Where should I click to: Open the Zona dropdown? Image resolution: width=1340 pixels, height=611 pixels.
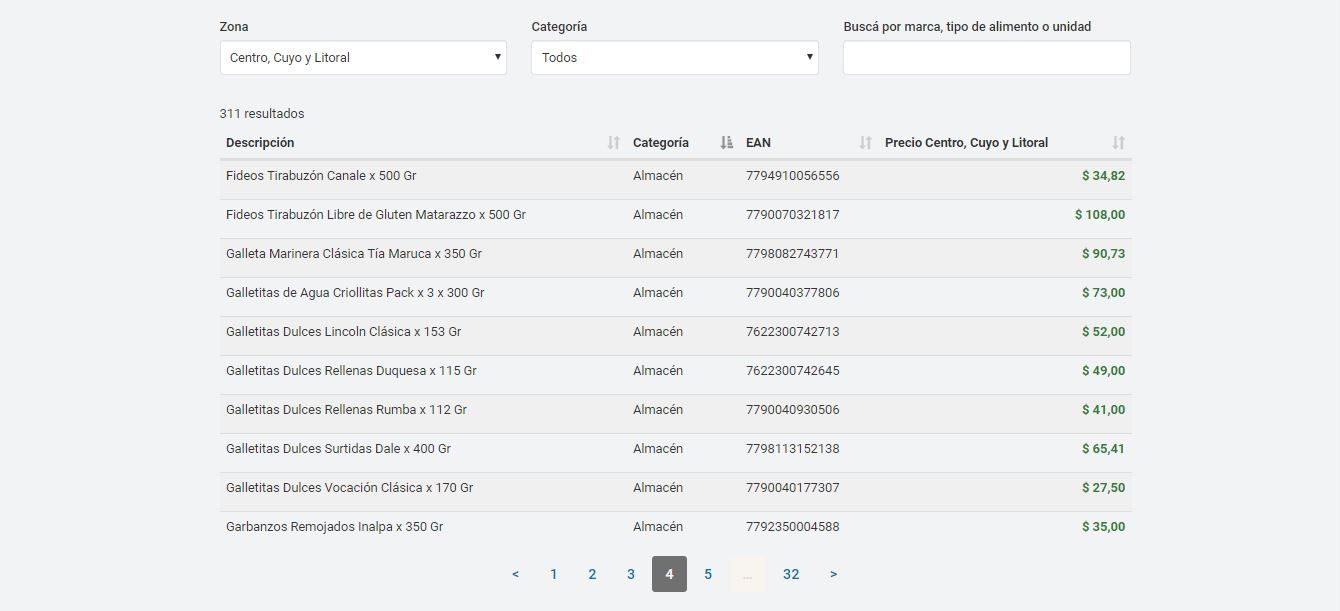(363, 58)
